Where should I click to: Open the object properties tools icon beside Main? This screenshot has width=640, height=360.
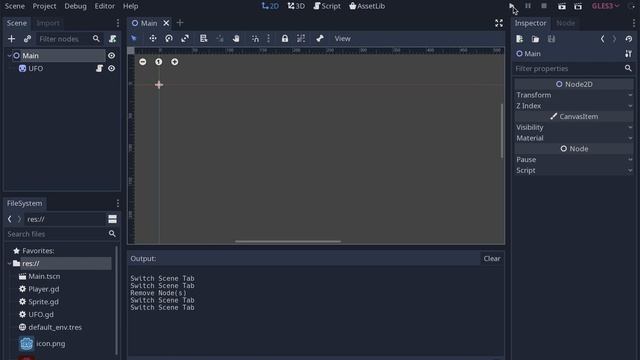tap(628, 54)
